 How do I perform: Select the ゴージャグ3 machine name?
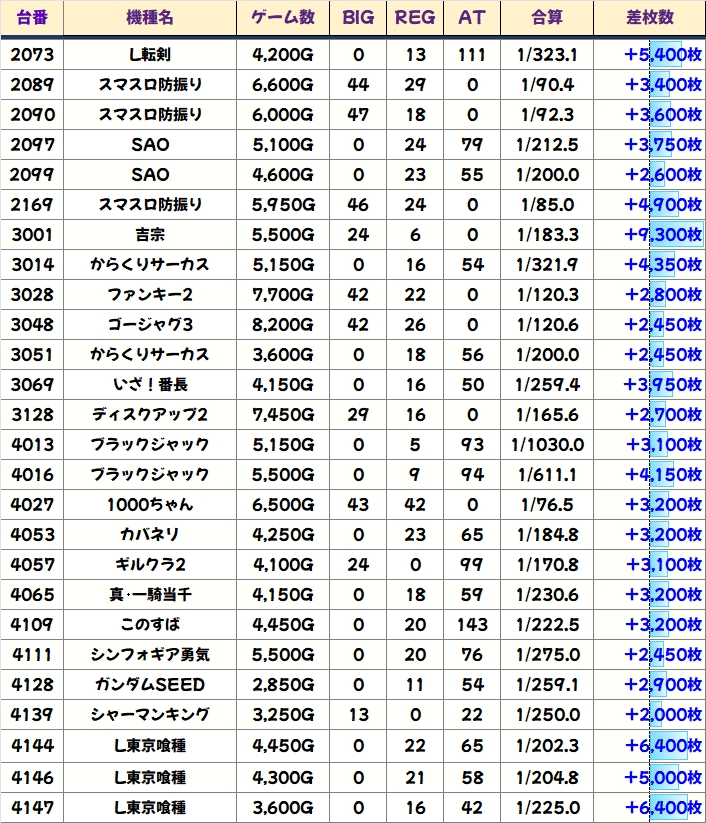[x=150, y=324]
